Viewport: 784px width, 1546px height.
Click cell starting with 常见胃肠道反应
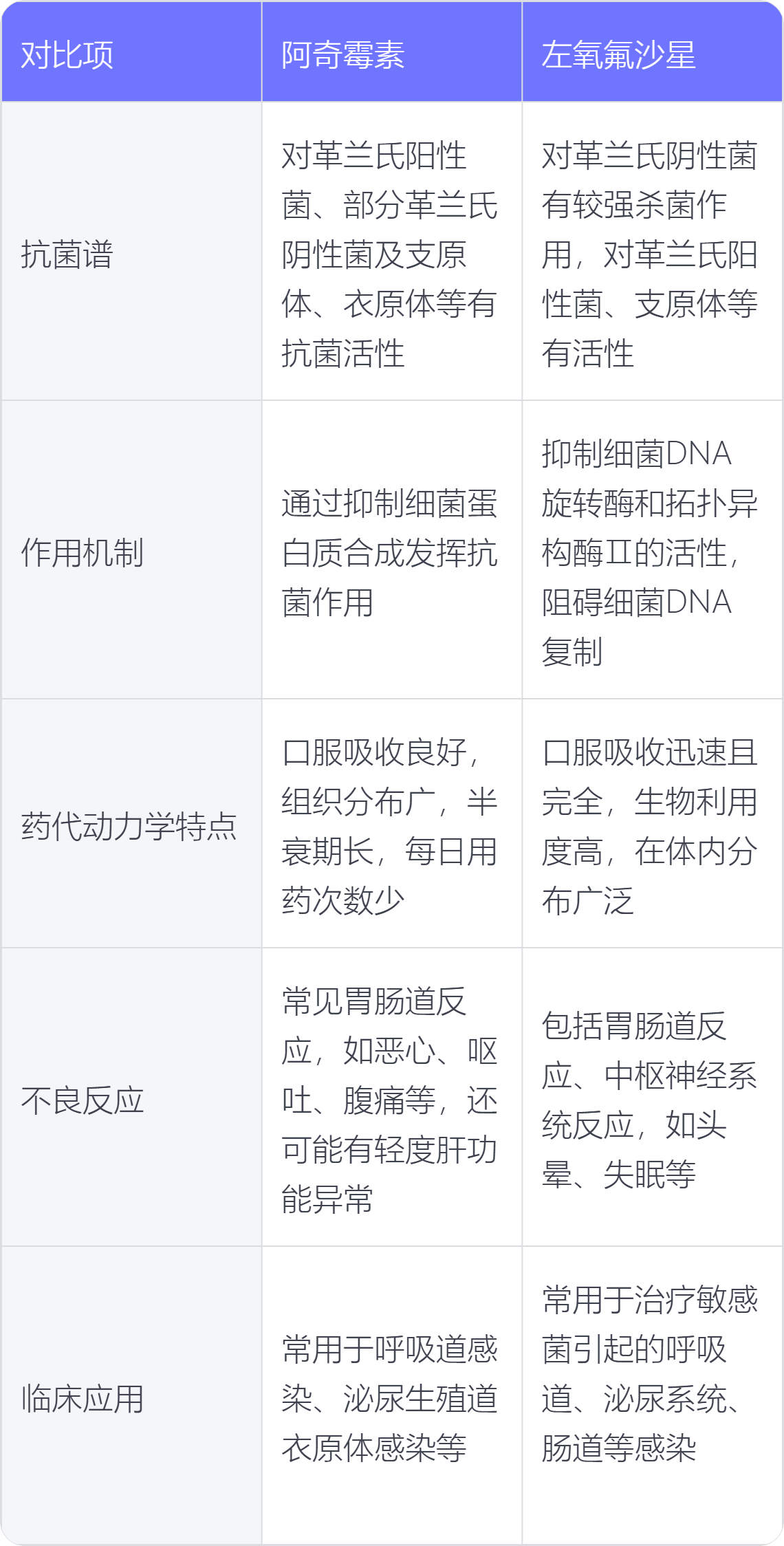click(392, 1098)
